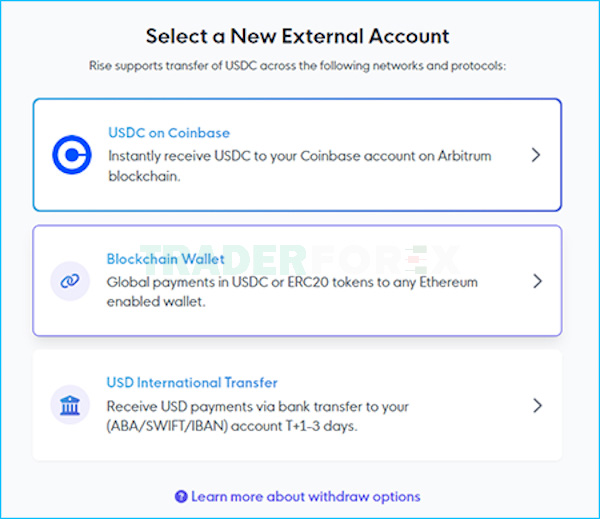Select the Coinbase Arbitrum blockchain description text
This screenshot has width=600, height=519.
coord(300,166)
